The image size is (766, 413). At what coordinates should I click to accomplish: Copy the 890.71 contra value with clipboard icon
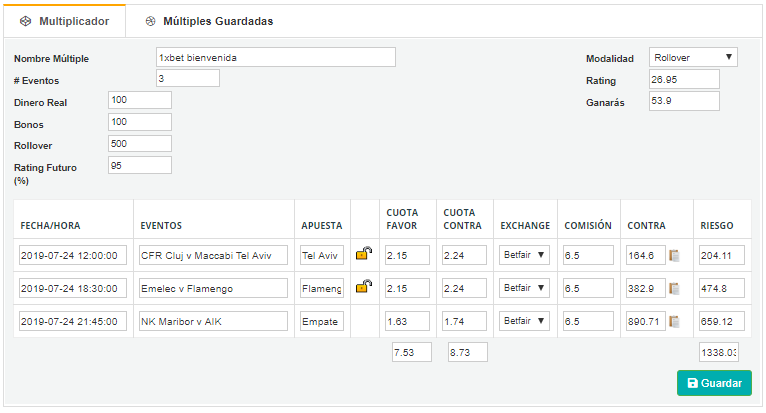pos(674,321)
